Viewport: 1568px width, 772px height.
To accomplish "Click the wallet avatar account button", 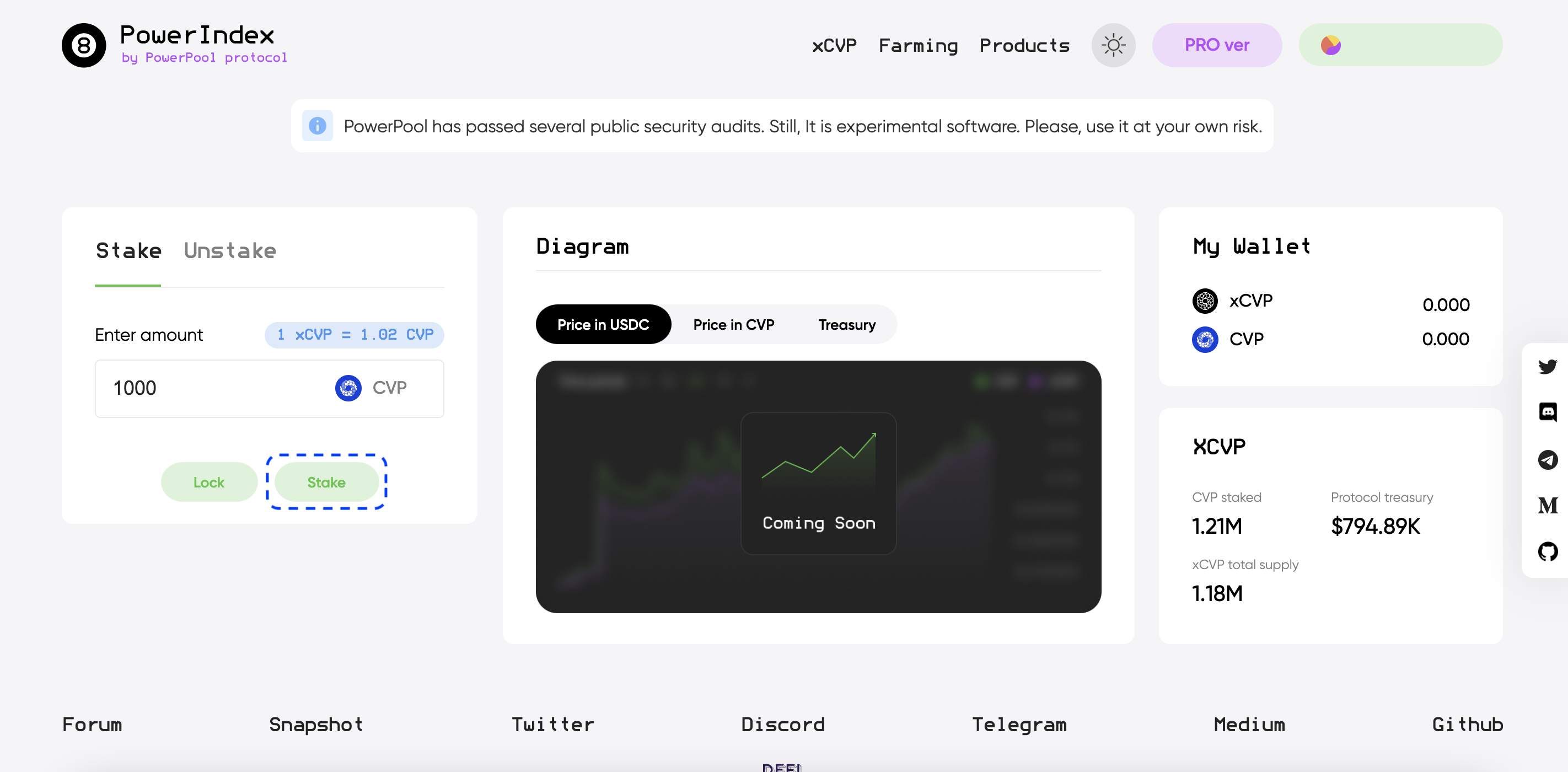I will click(x=1400, y=45).
